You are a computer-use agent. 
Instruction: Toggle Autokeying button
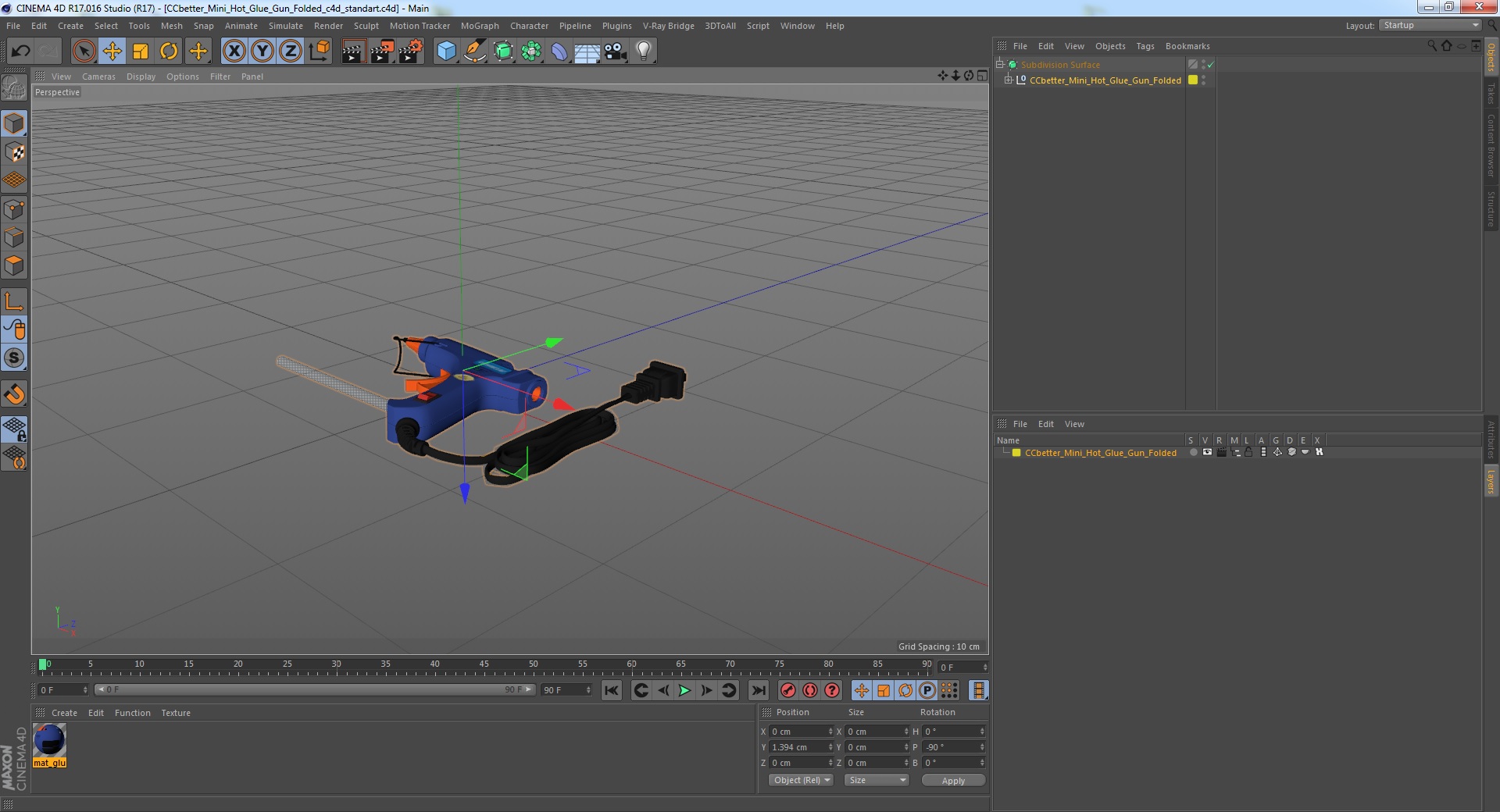pyautogui.click(x=810, y=690)
